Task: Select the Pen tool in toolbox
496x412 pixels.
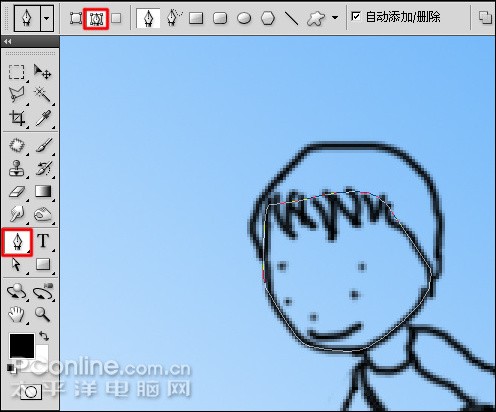Action: click(x=17, y=242)
